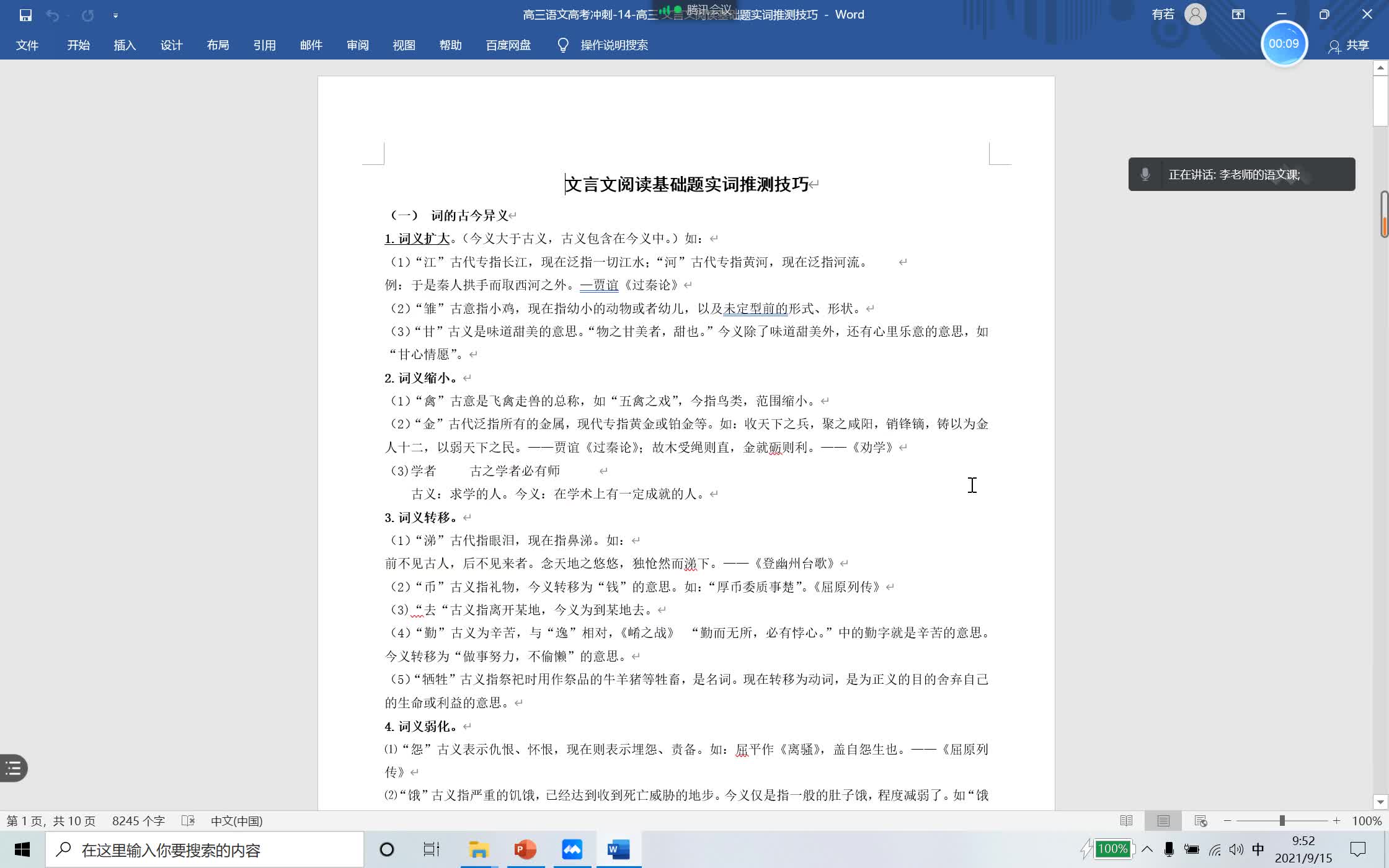Click the floating outline list icon
Image resolution: width=1389 pixels, height=868 pixels.
click(x=14, y=768)
